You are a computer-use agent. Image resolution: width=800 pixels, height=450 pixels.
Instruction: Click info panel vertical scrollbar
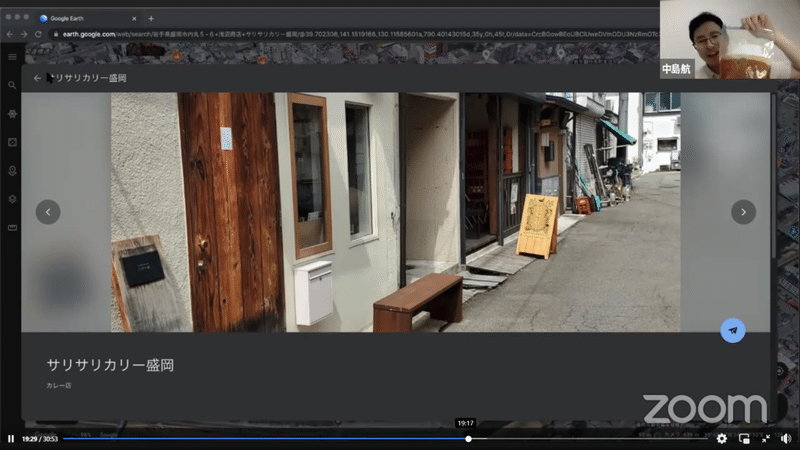tap(773, 176)
